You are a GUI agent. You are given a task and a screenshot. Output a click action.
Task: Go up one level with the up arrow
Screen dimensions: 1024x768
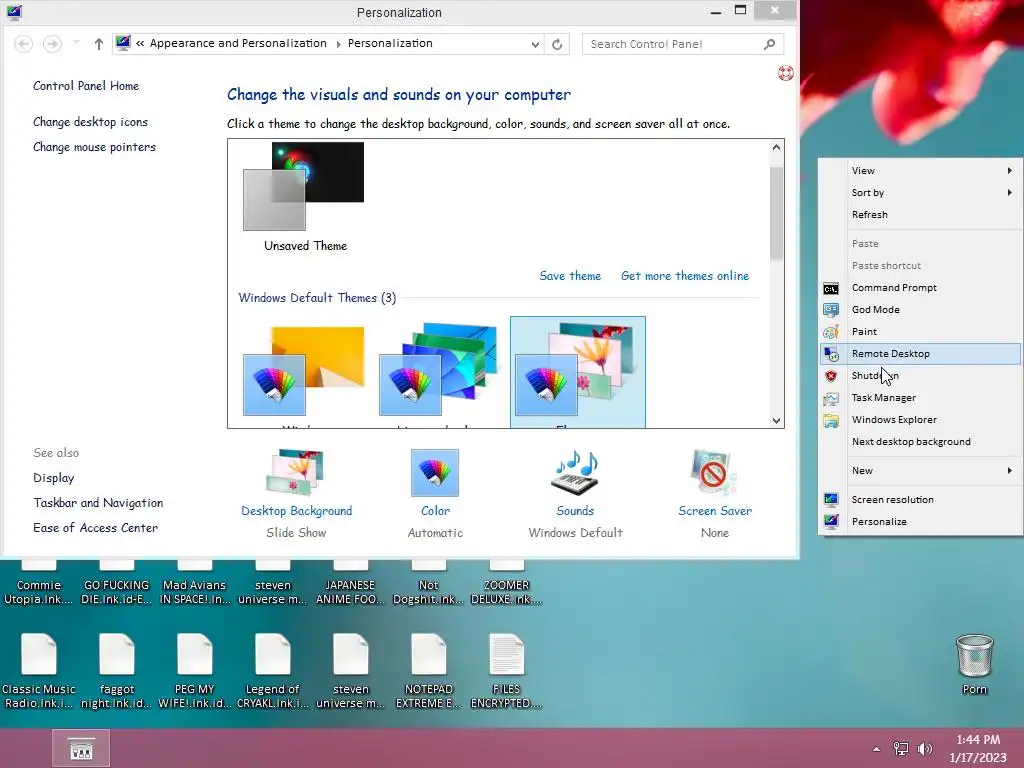tap(98, 44)
